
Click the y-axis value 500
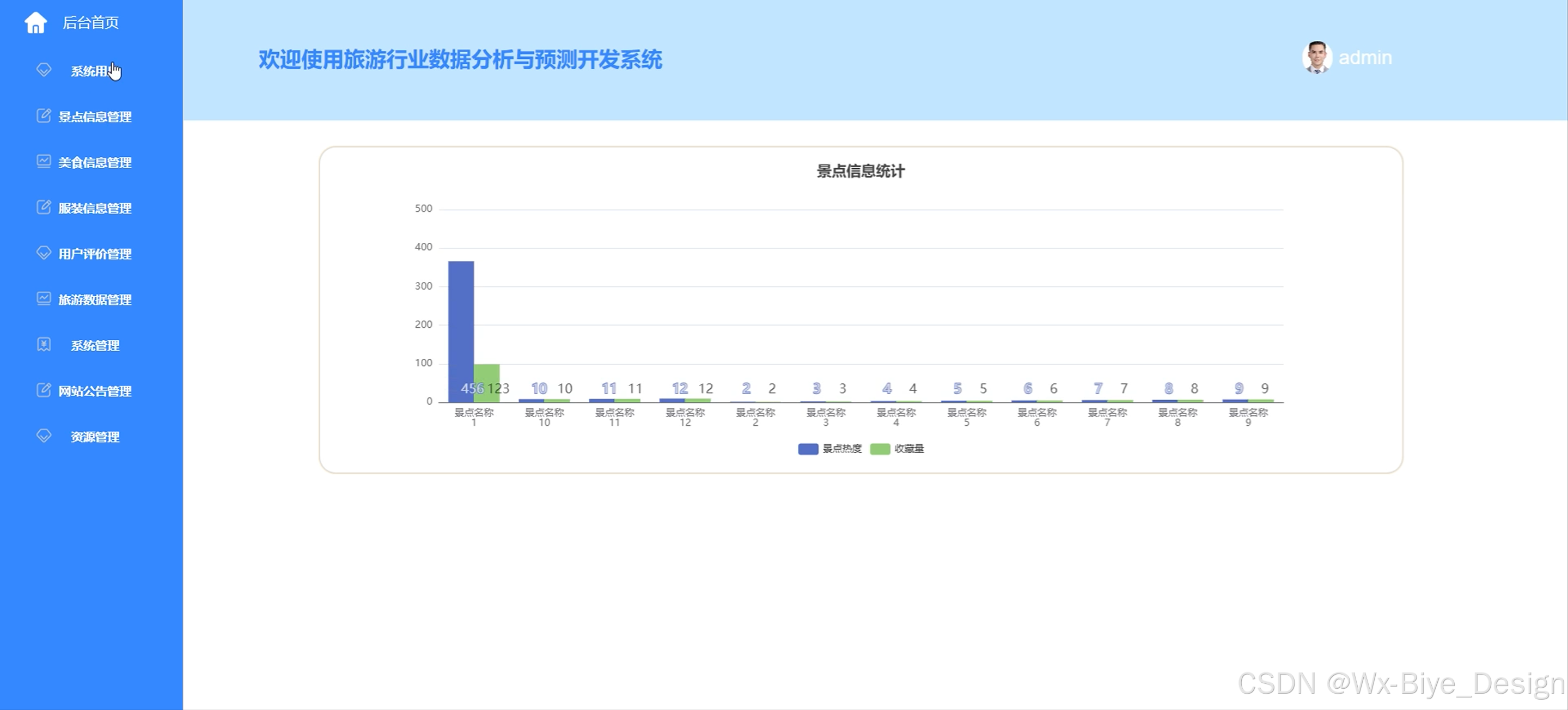click(x=424, y=209)
